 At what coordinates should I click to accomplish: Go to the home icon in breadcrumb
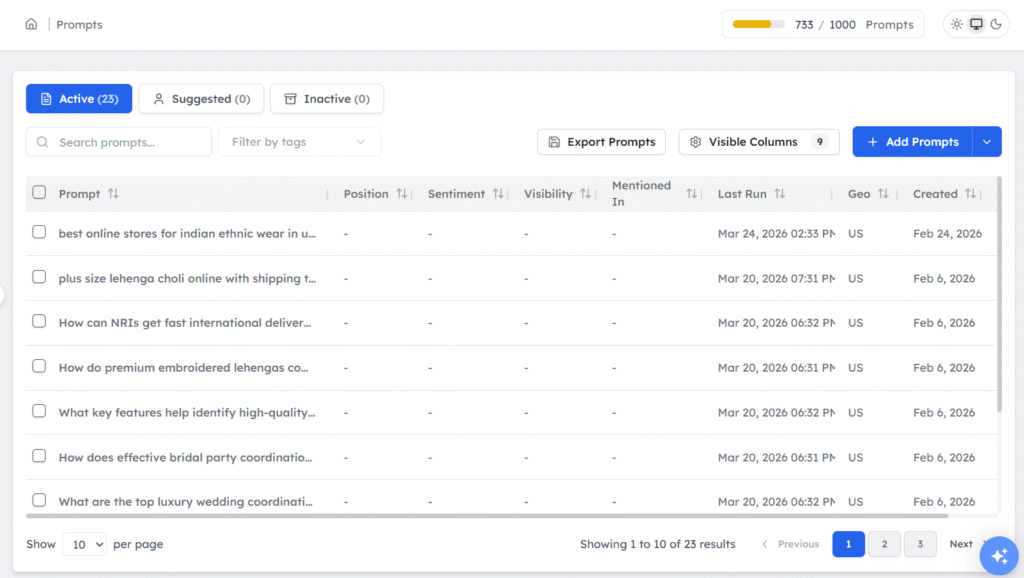click(x=31, y=24)
